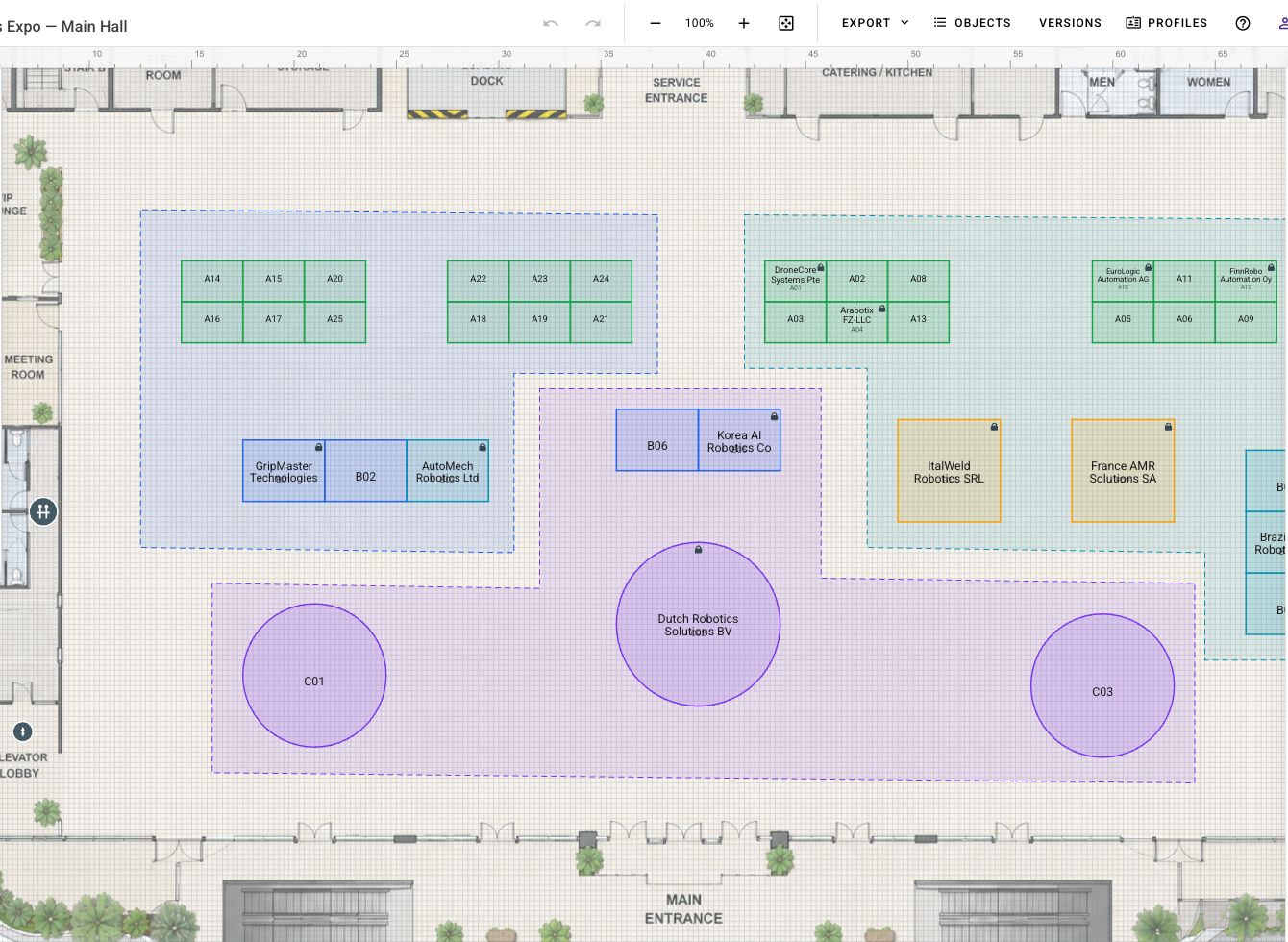Select booth A16
Screen dimensions: 1288x942
click(212, 322)
